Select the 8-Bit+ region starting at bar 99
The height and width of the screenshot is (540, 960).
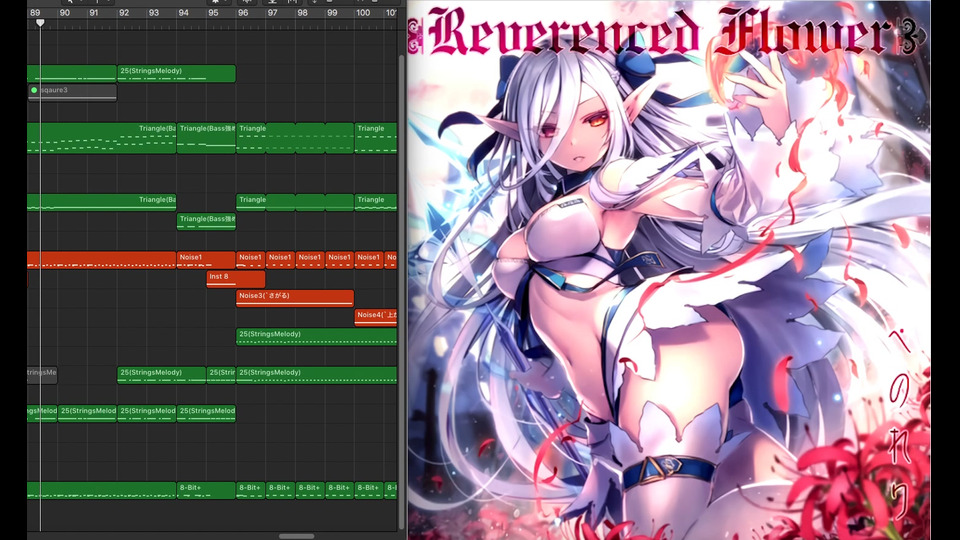pos(340,490)
